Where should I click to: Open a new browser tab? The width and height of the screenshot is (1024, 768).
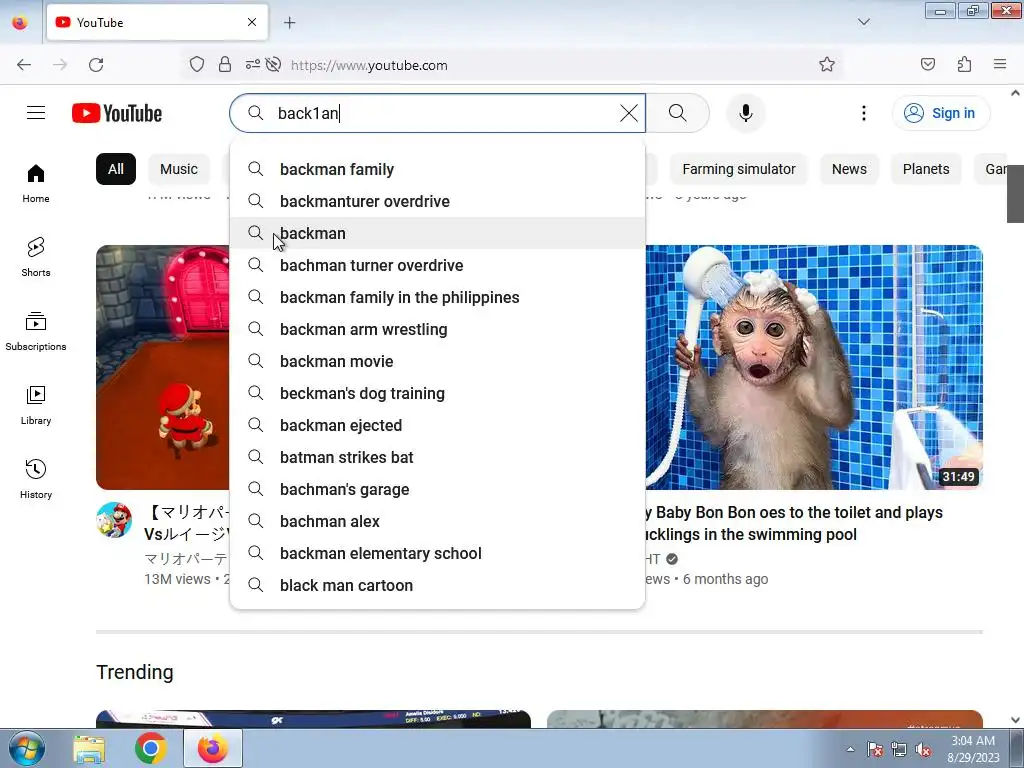point(290,23)
